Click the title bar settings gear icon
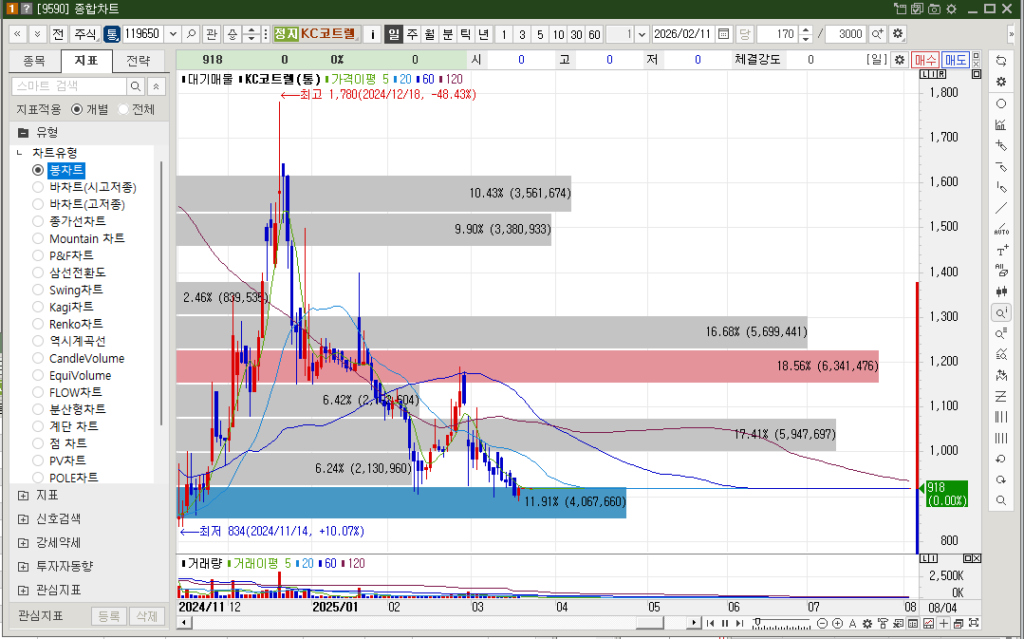The height and width of the screenshot is (639, 1024). coord(952,8)
